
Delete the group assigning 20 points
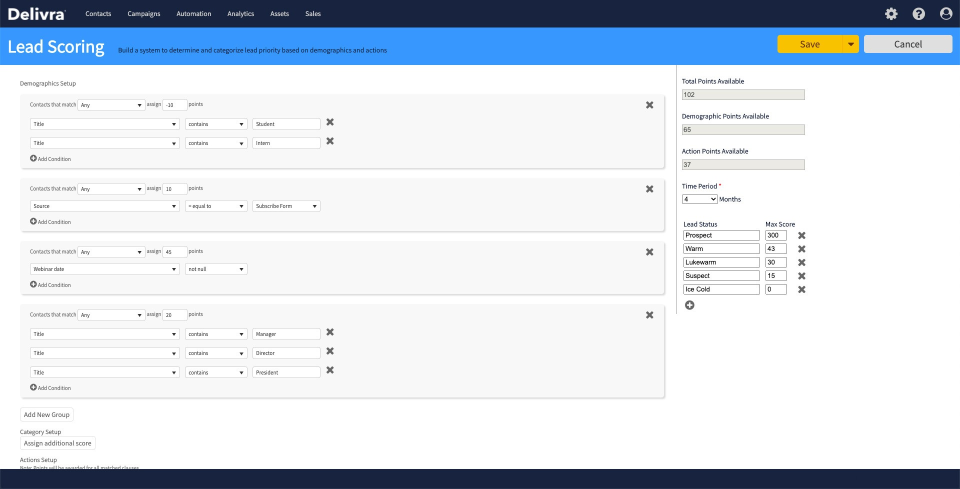(650, 315)
